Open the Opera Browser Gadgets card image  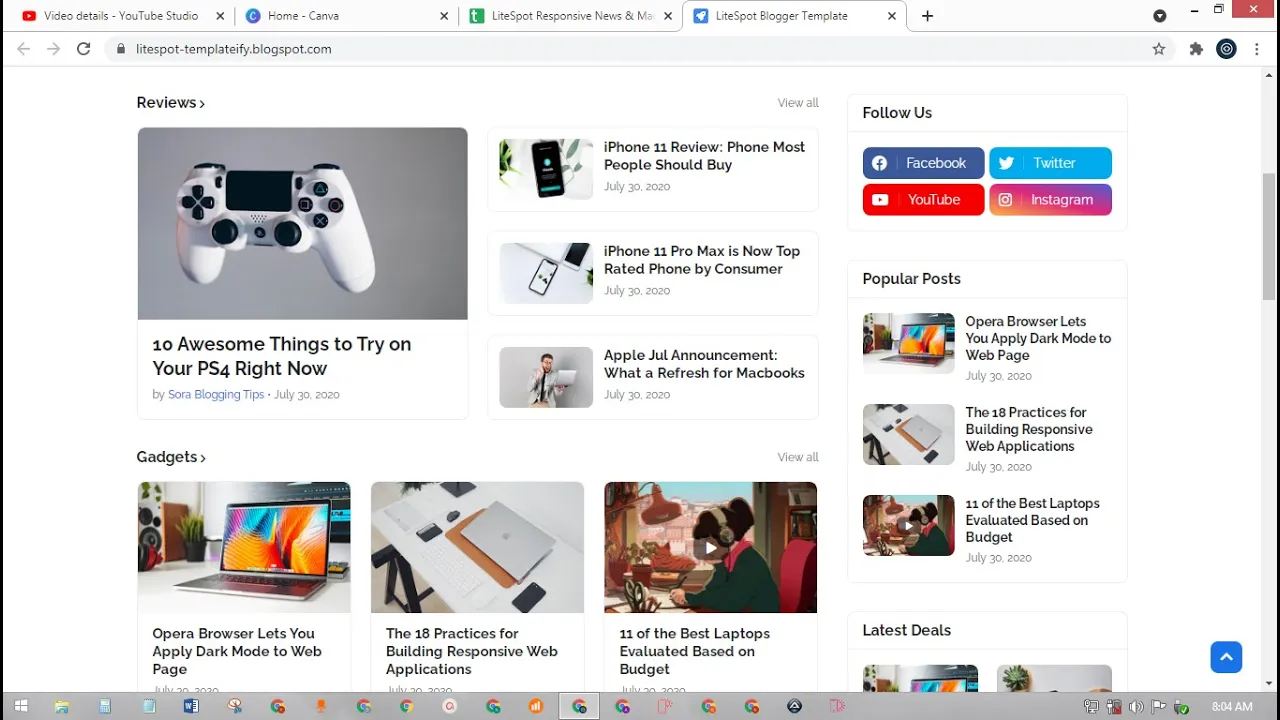(244, 547)
